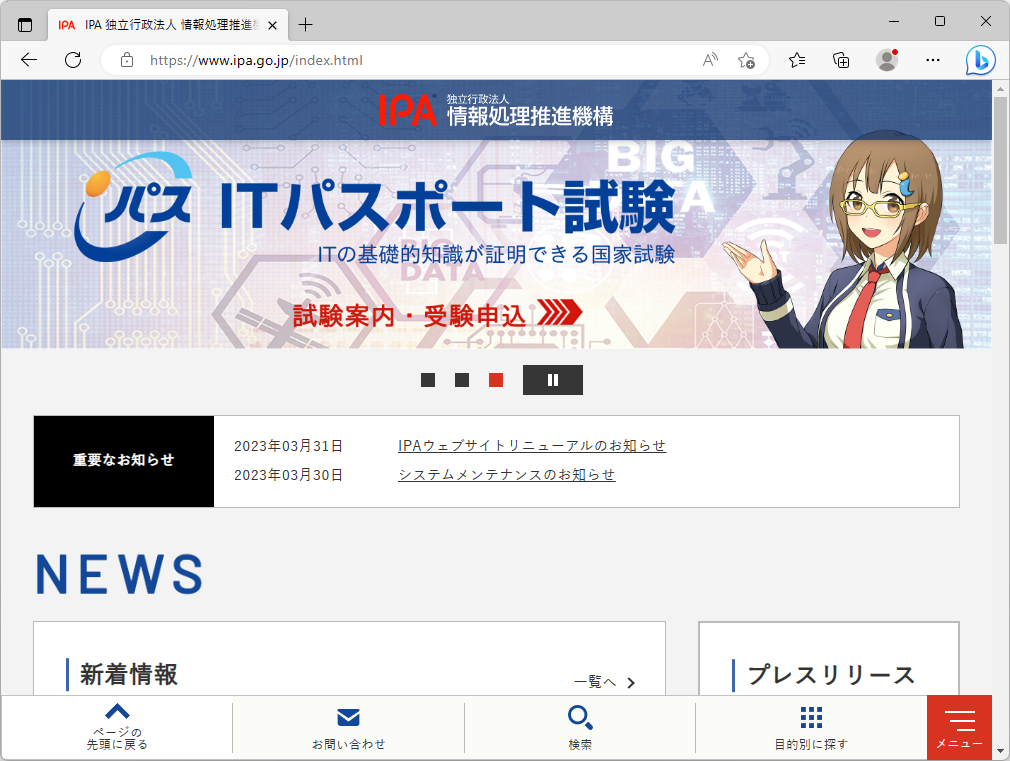Viewport: 1010px width, 761px height.
Task: Open the メニュー hamburger icon
Action: [959, 723]
